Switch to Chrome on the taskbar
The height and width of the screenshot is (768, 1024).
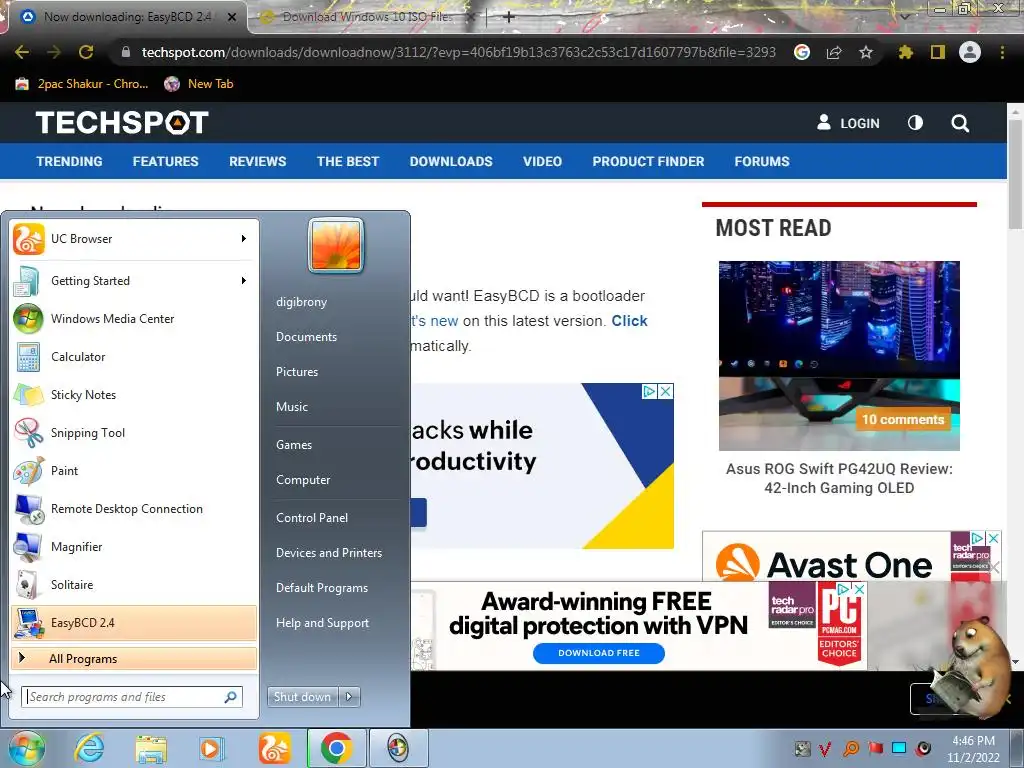(x=336, y=748)
